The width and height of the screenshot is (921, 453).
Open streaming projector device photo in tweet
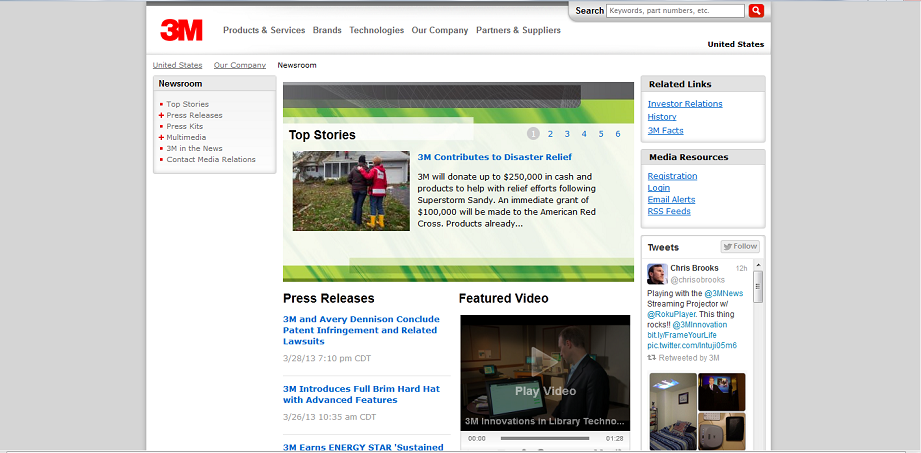pyautogui.click(x=722, y=431)
